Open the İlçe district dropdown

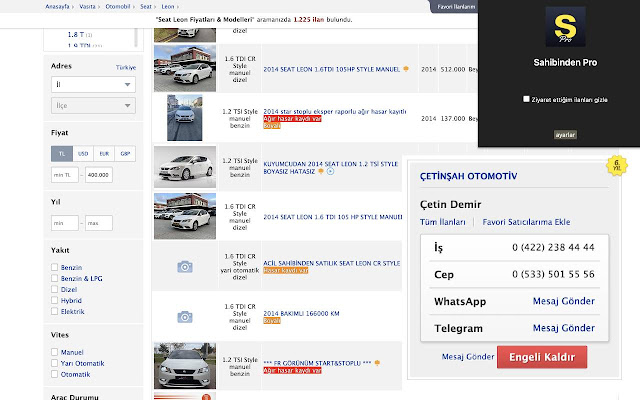[x=93, y=106]
